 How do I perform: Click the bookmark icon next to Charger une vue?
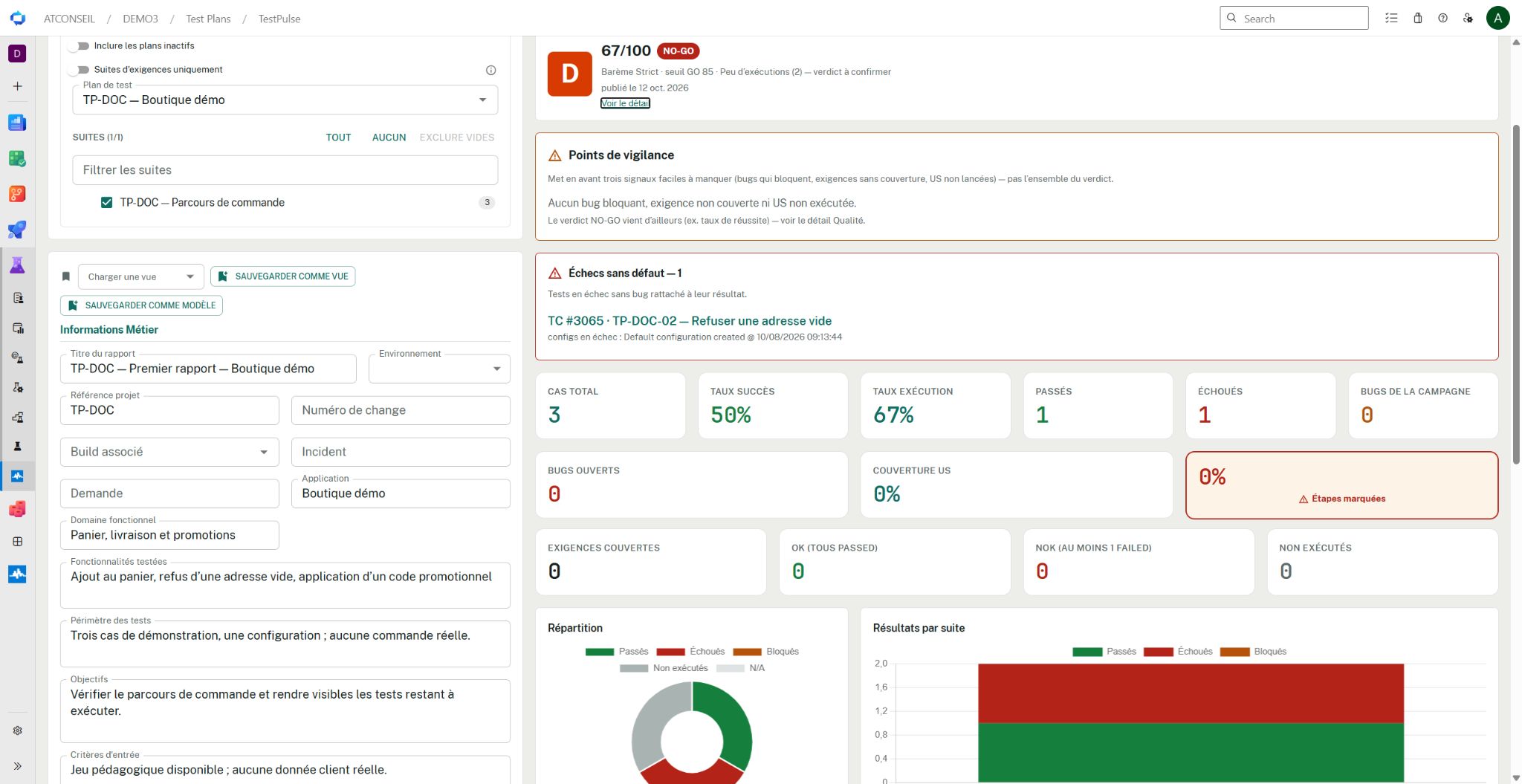click(x=66, y=276)
